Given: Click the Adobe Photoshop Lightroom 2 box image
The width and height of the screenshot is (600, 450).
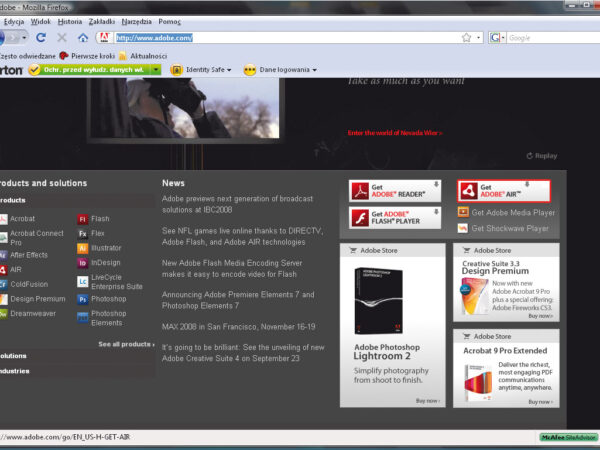Looking at the screenshot, I should [x=378, y=299].
